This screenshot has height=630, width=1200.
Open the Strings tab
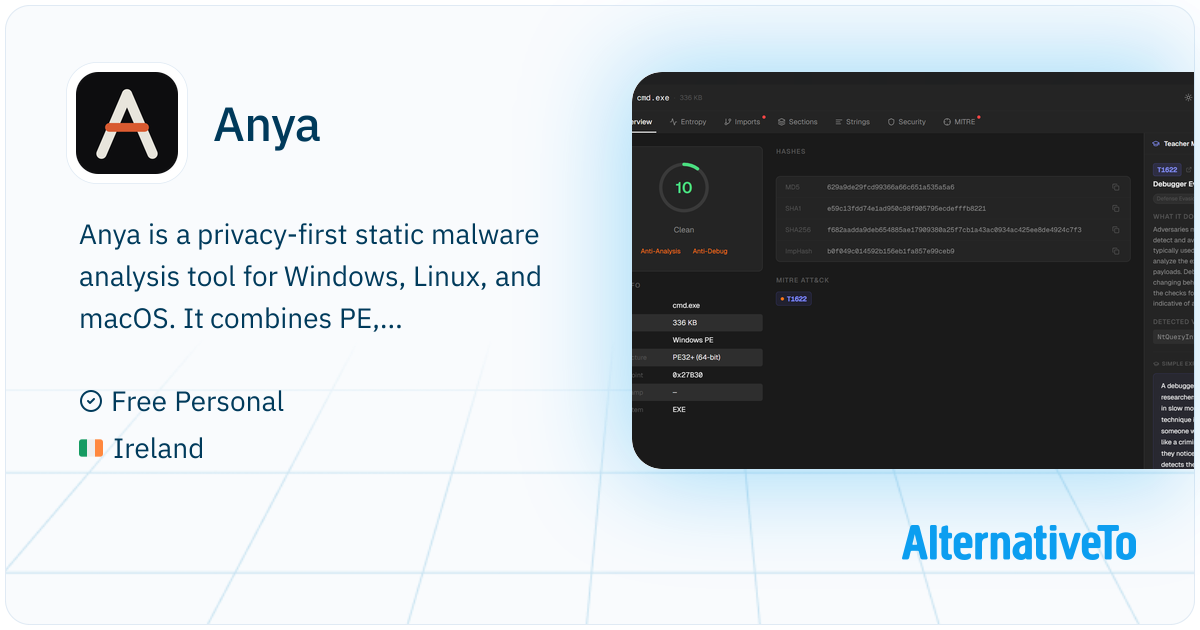tap(852, 122)
